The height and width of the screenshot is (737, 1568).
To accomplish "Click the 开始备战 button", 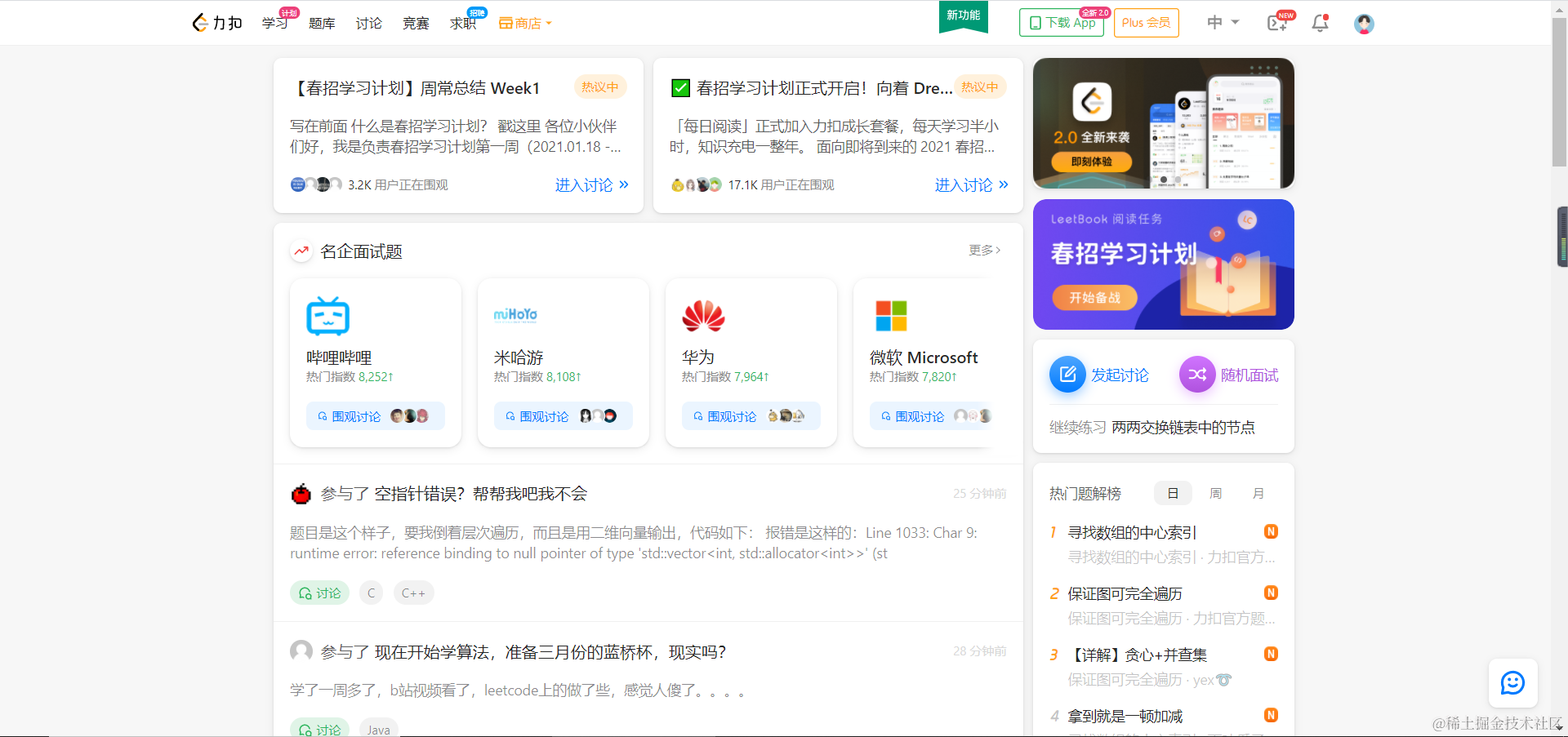I will pyautogui.click(x=1094, y=298).
